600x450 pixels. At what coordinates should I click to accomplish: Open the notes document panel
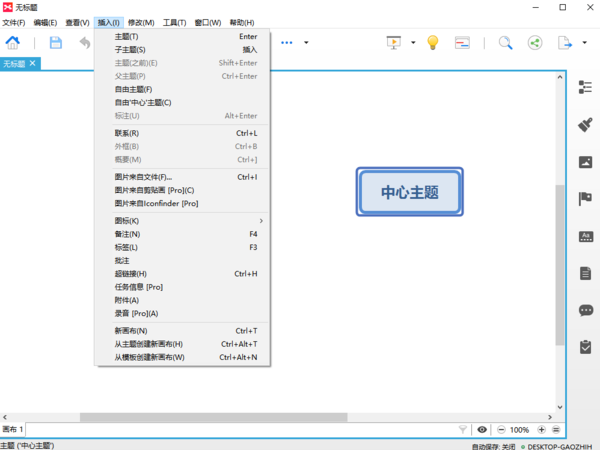click(585, 273)
